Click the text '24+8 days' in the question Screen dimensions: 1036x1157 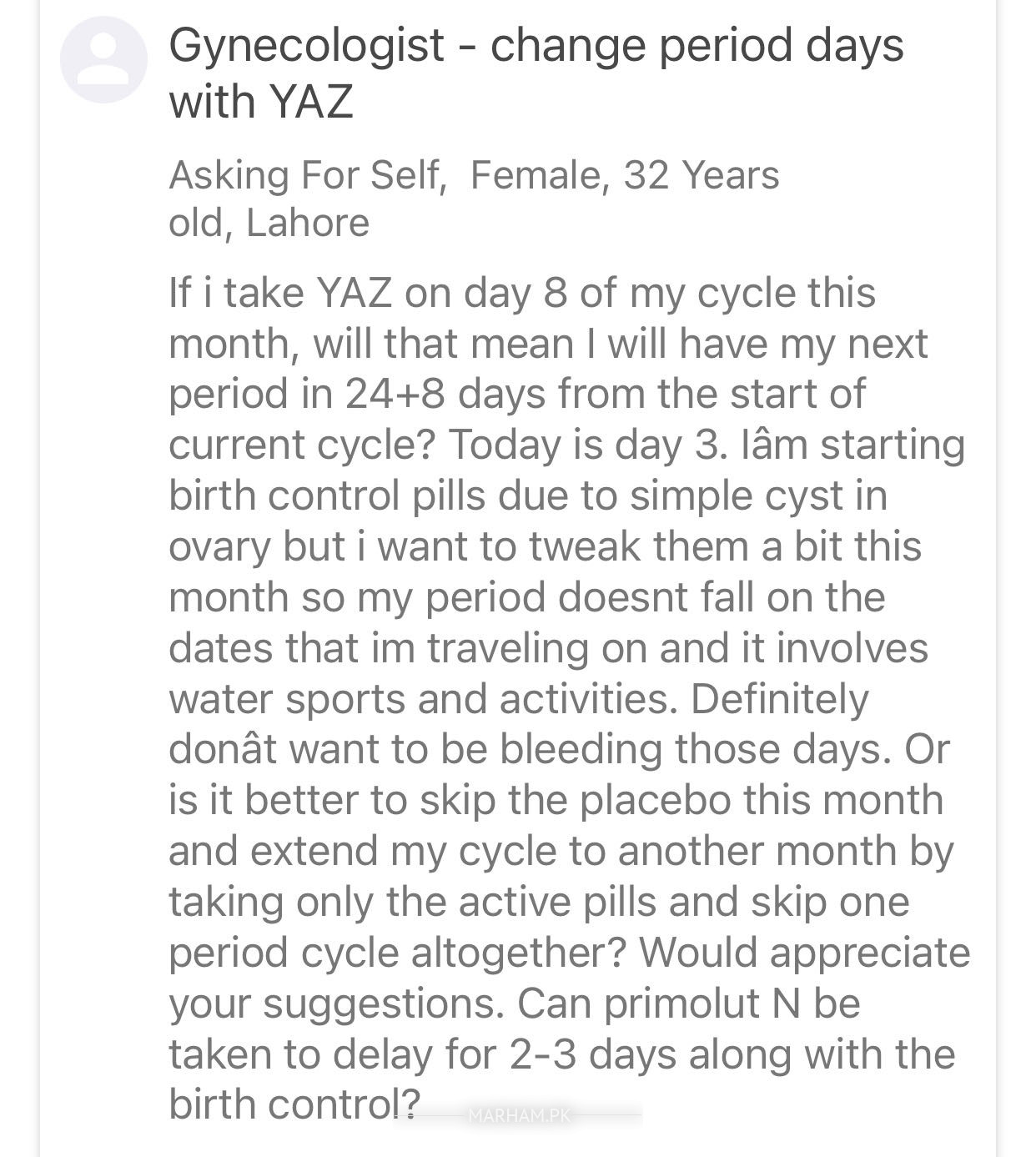point(445,394)
